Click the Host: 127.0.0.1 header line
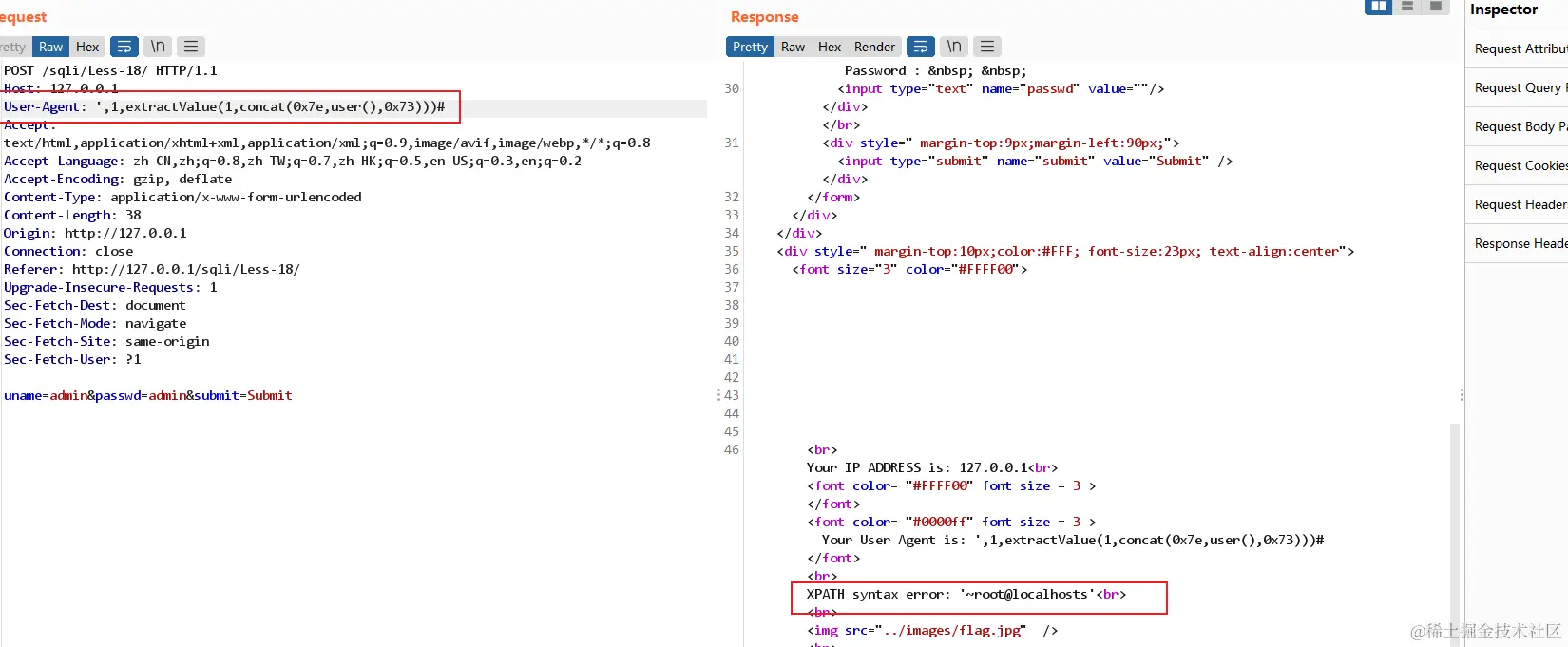This screenshot has height=647, width=1568. pos(61,88)
